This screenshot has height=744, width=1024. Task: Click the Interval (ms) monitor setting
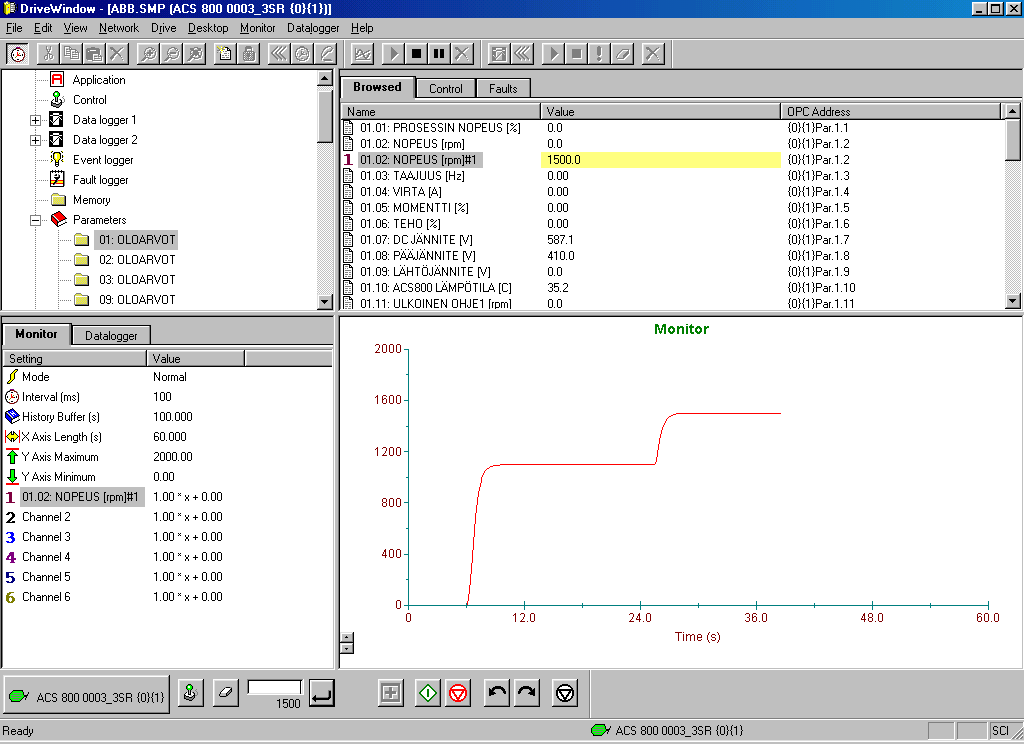point(50,397)
